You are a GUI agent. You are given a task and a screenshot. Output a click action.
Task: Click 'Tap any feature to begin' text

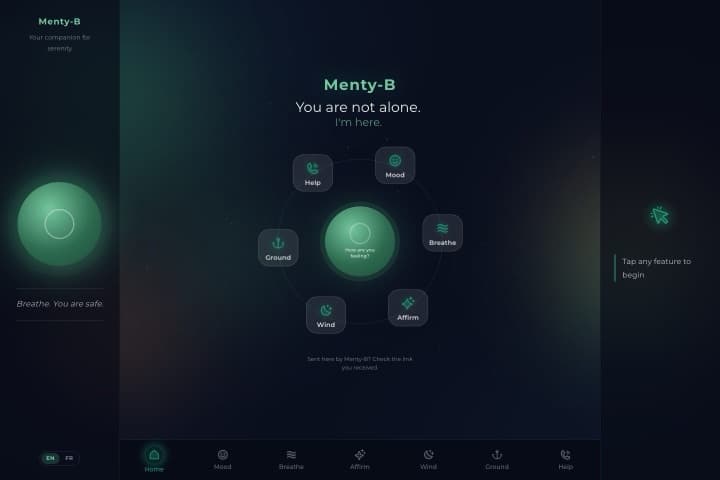(x=656, y=268)
